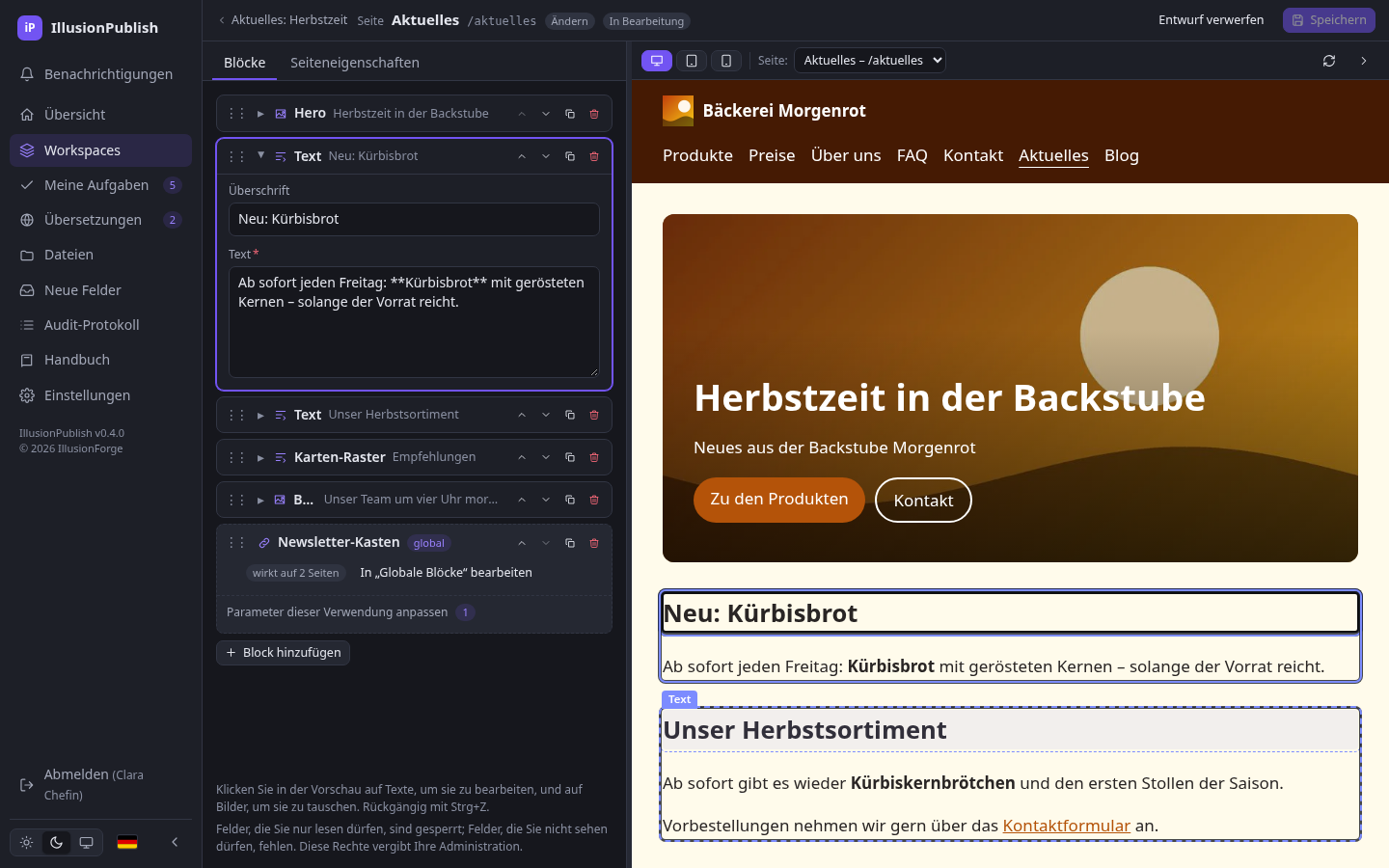Open Workspaces in the sidebar
Screen dimensions: 1389x868
[100, 150]
